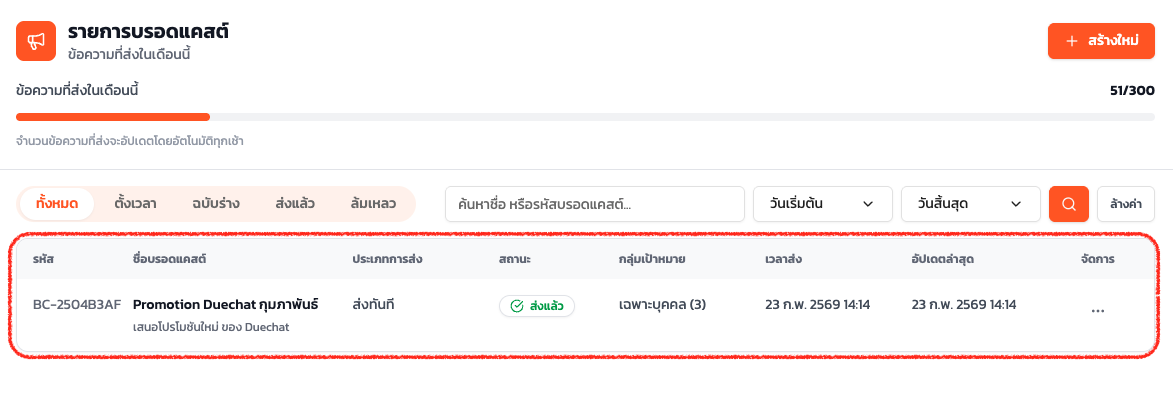
Task: Click the รหัส column header
Action: [x=43, y=260]
